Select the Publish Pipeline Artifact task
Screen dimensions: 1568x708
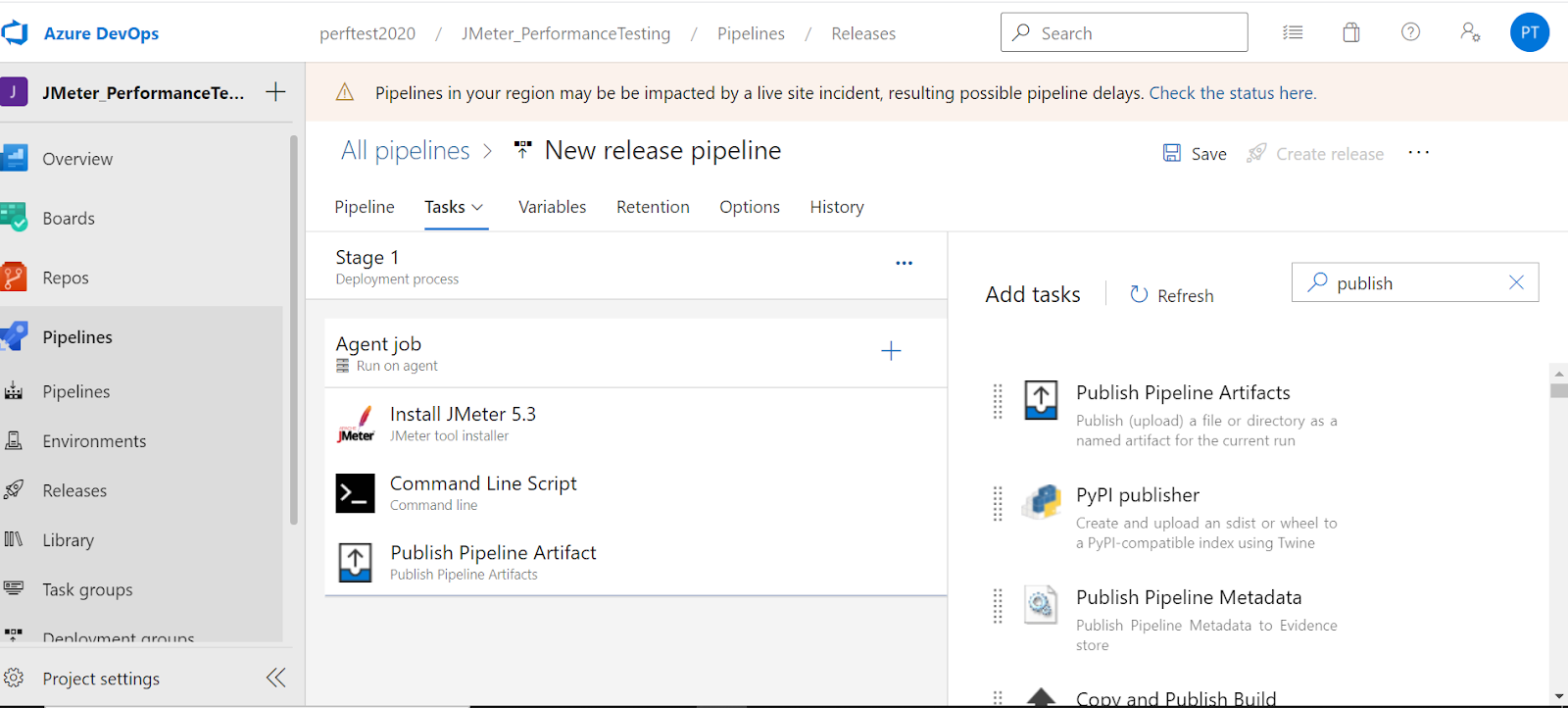[x=635, y=563]
